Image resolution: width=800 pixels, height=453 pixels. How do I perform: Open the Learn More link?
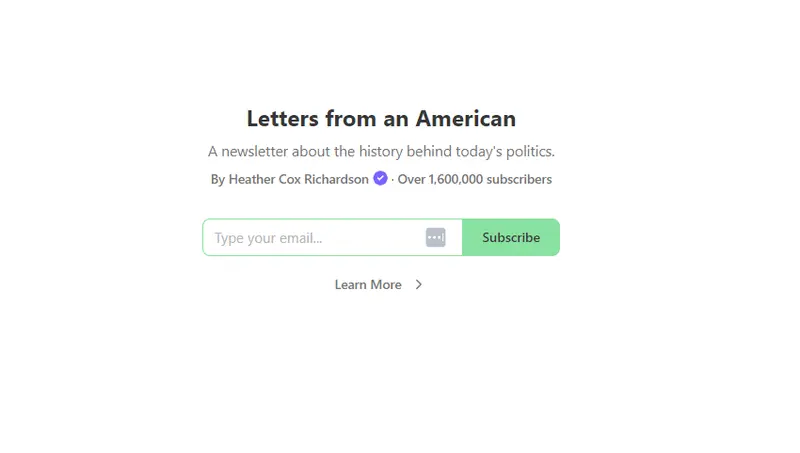[x=368, y=285]
